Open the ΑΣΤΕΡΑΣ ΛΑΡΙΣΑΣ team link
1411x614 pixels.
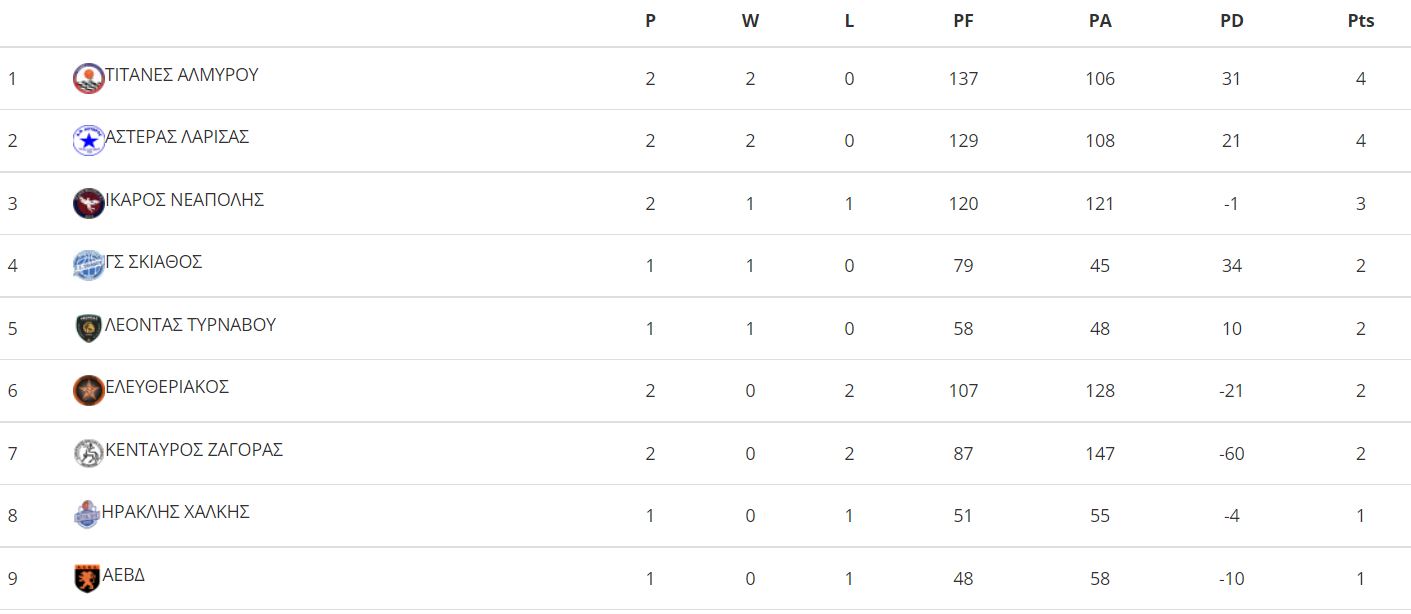(x=177, y=137)
